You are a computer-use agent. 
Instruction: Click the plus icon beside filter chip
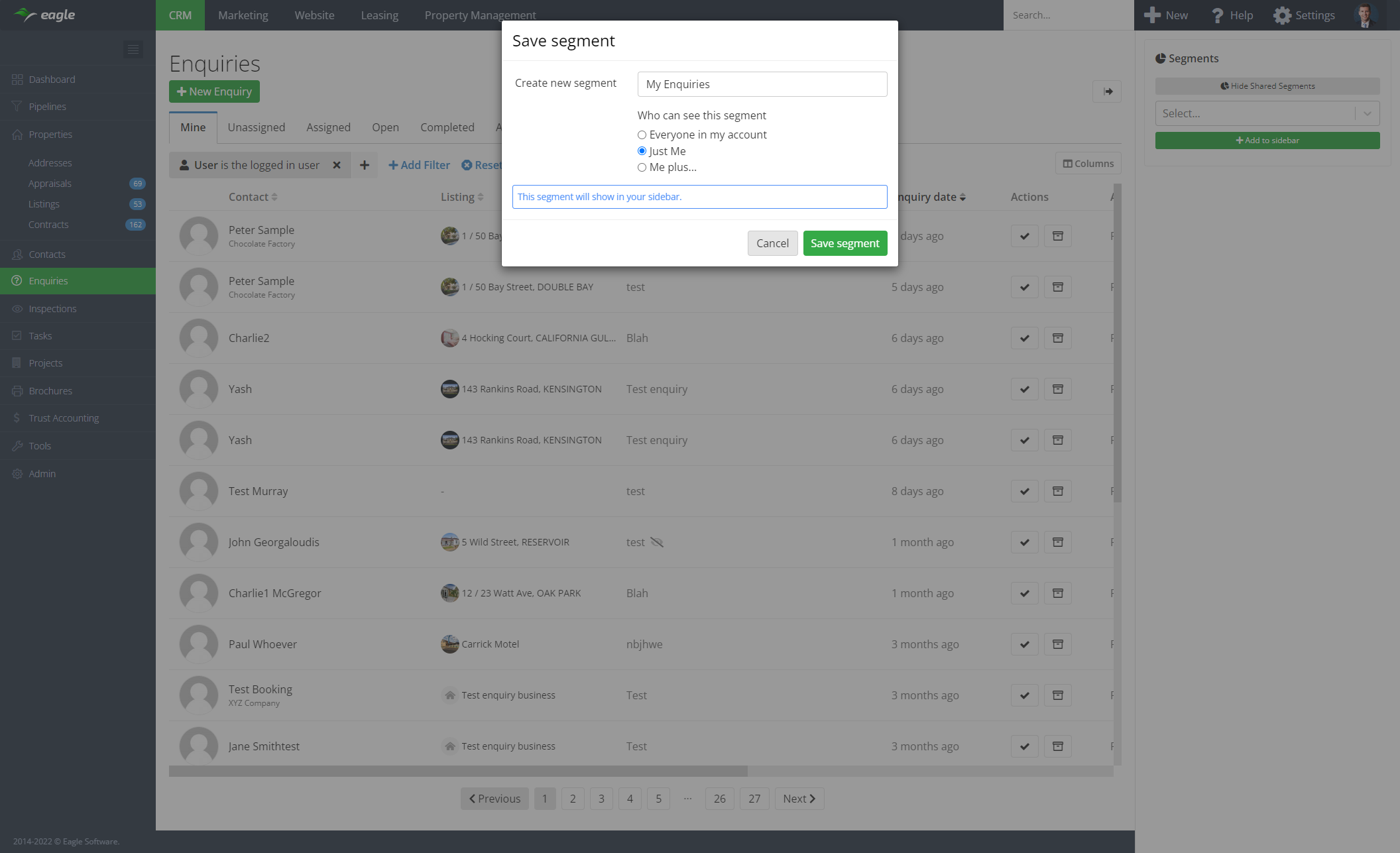click(365, 165)
